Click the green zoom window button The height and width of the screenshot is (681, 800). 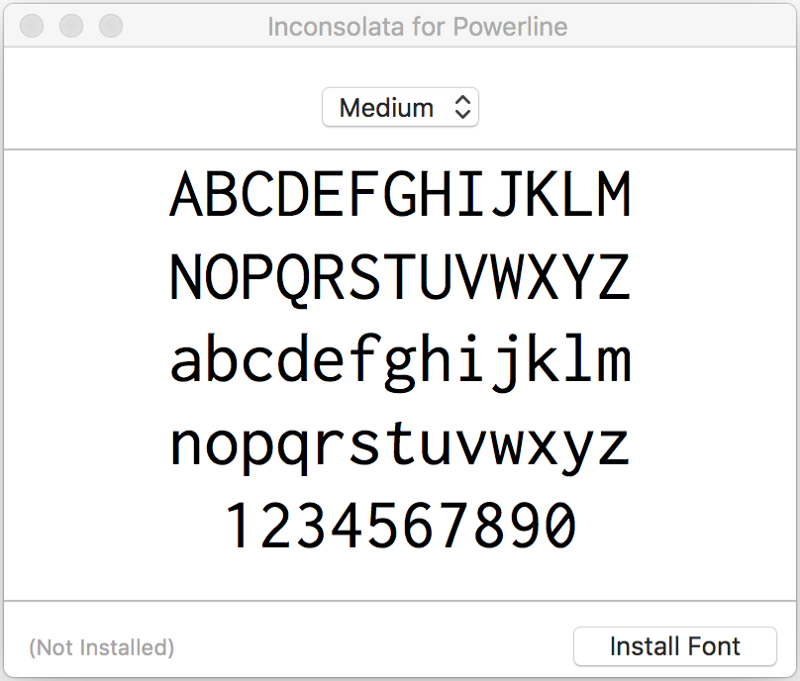tap(111, 26)
